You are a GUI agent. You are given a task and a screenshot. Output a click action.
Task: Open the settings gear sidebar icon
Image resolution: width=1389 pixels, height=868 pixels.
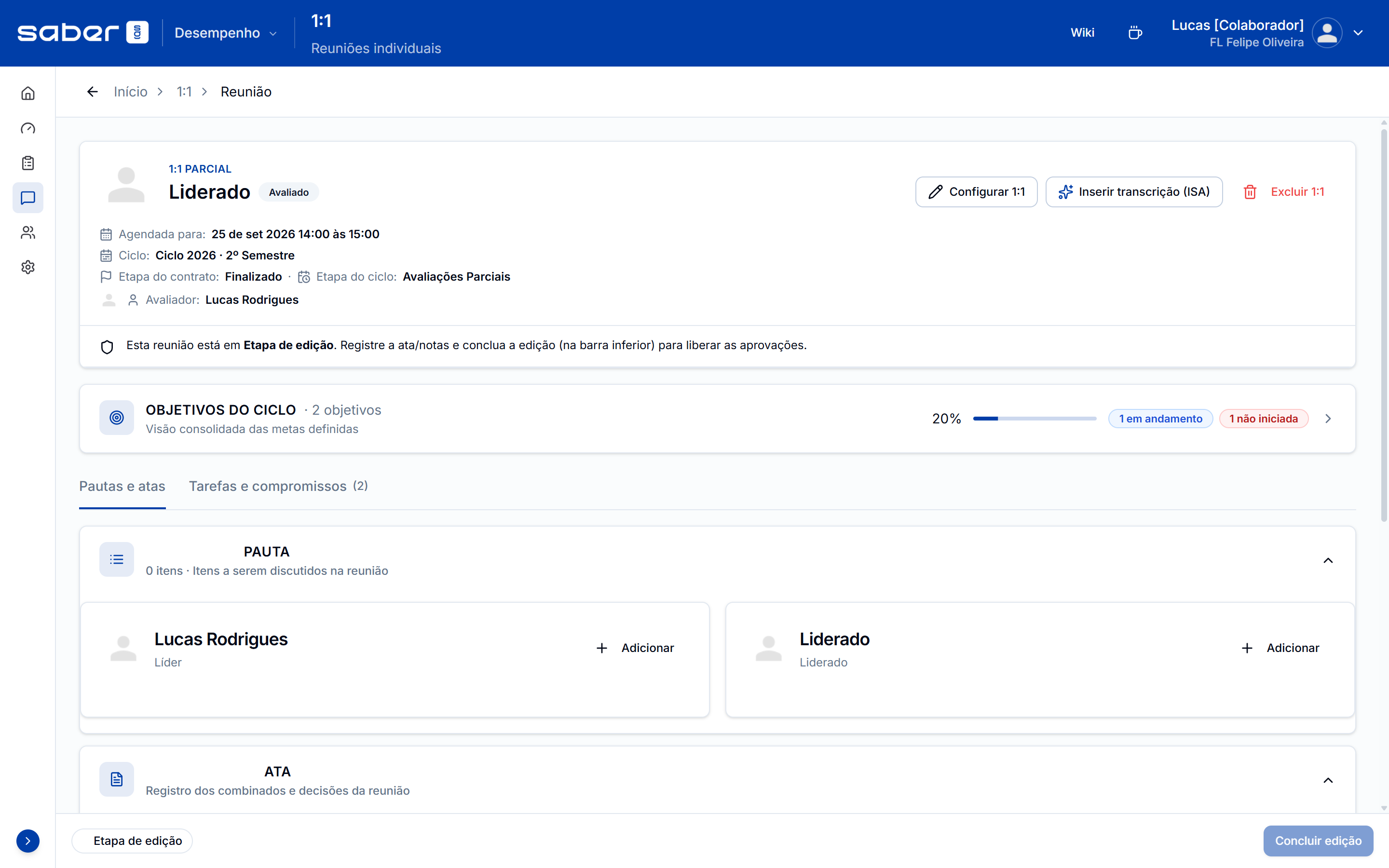click(27, 267)
